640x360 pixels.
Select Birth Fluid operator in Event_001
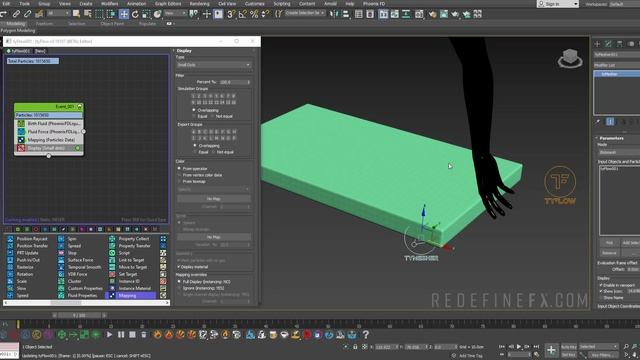(49, 123)
